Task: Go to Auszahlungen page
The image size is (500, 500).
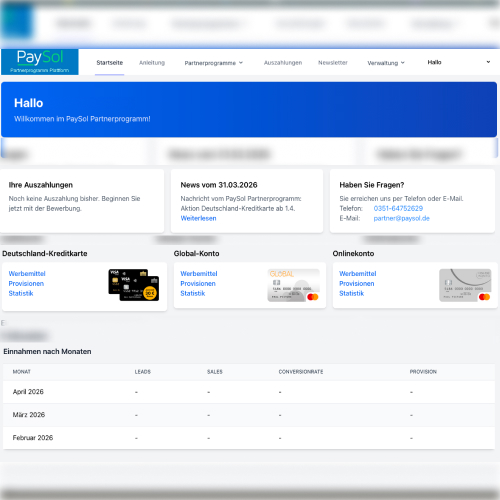Action: click(283, 63)
